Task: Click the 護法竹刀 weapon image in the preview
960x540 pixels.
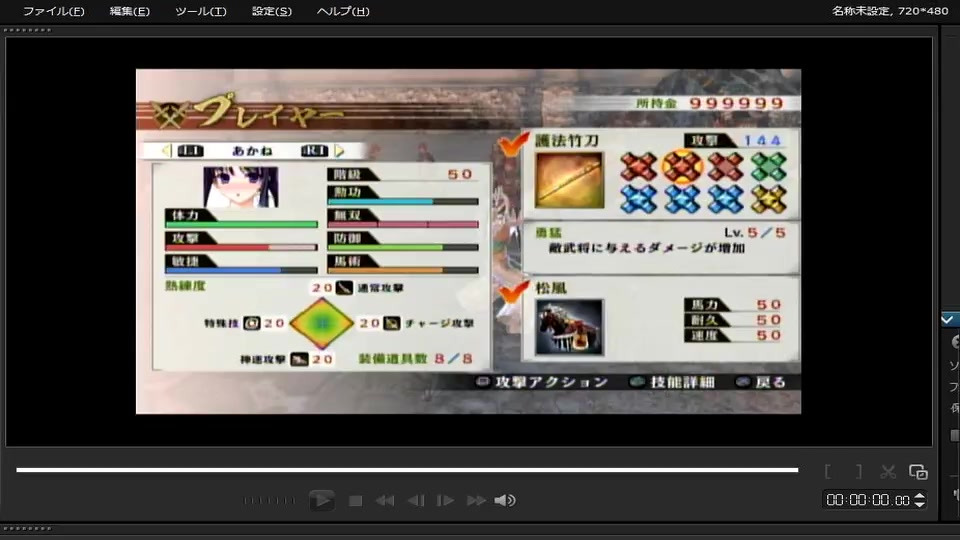Action: click(569, 180)
